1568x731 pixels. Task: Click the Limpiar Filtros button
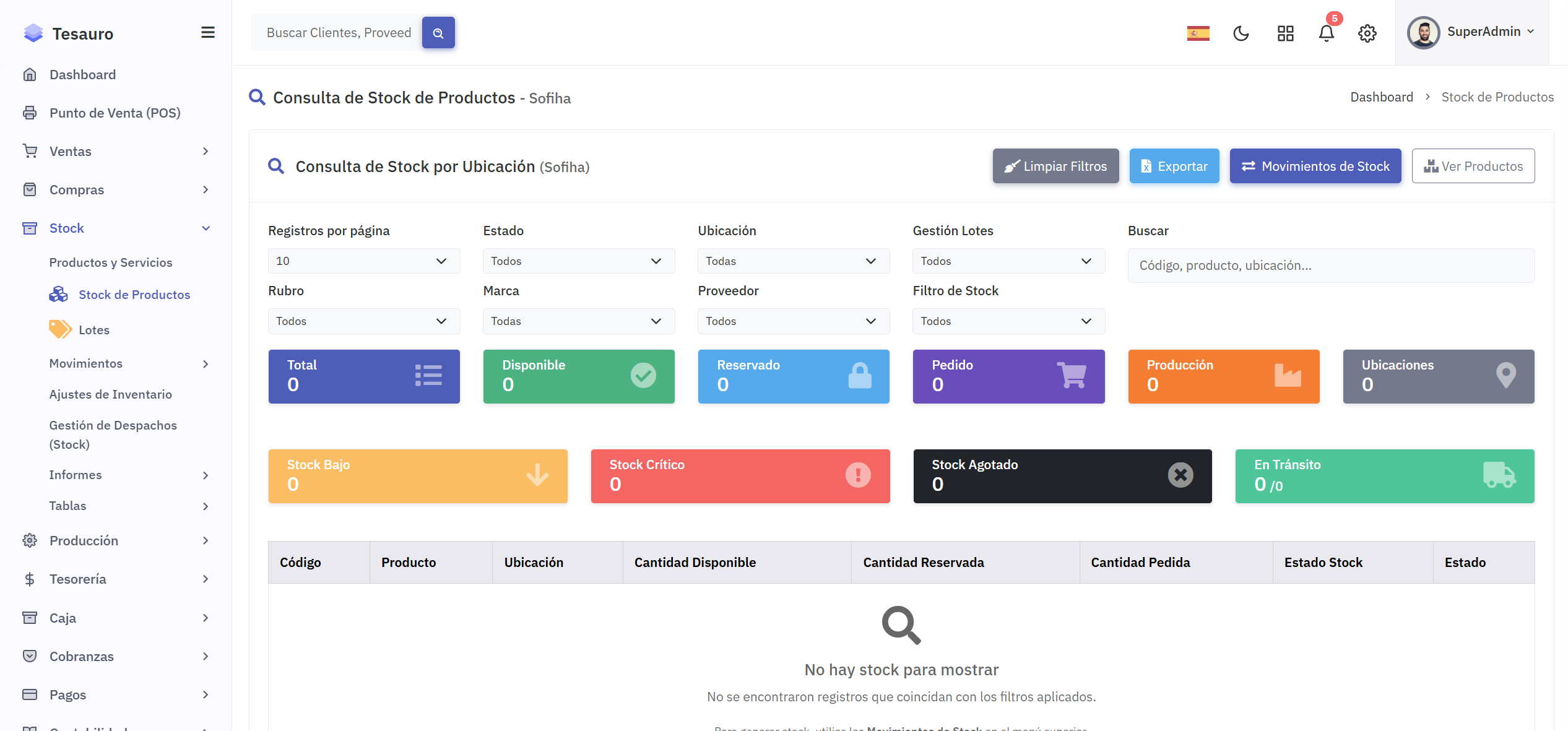pos(1055,166)
